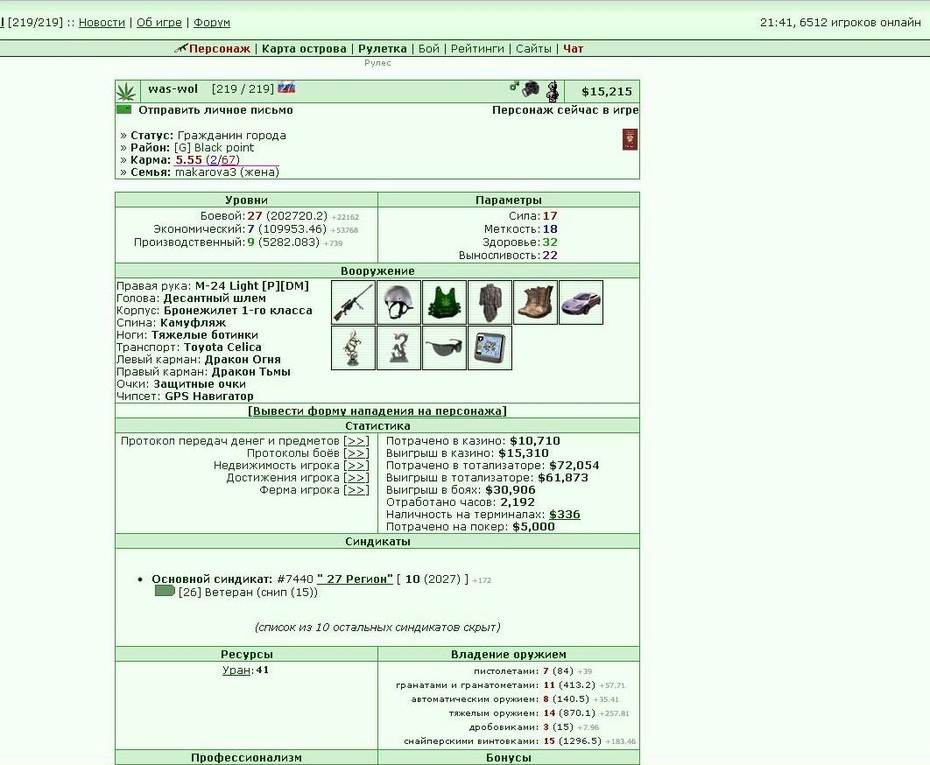Click the Производственный level 9 value
This screenshot has height=765, width=930.
click(251, 242)
